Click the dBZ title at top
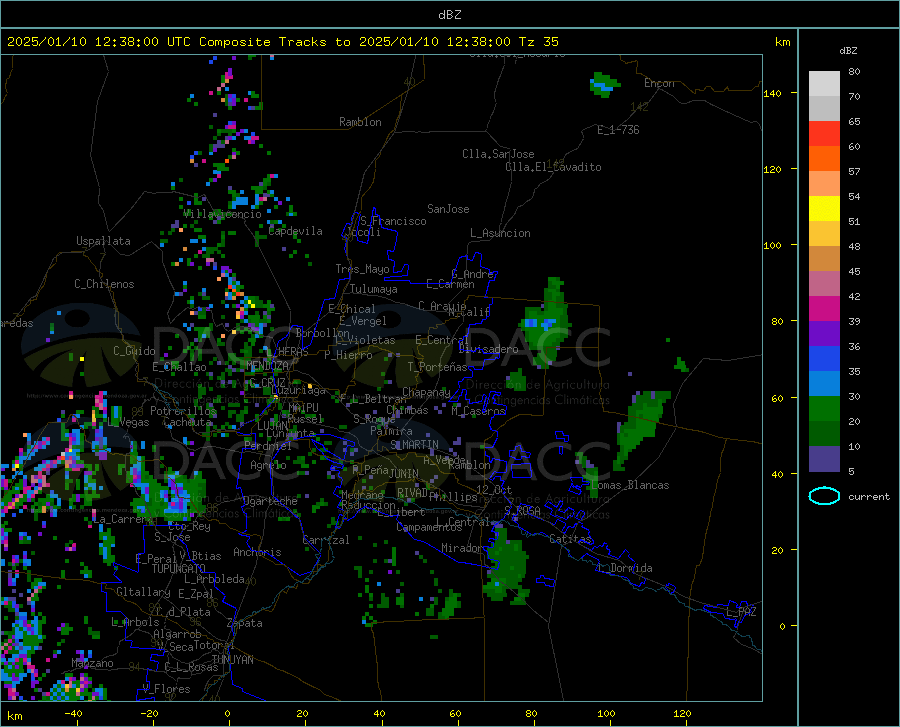The width and height of the screenshot is (900, 727). (449, 15)
